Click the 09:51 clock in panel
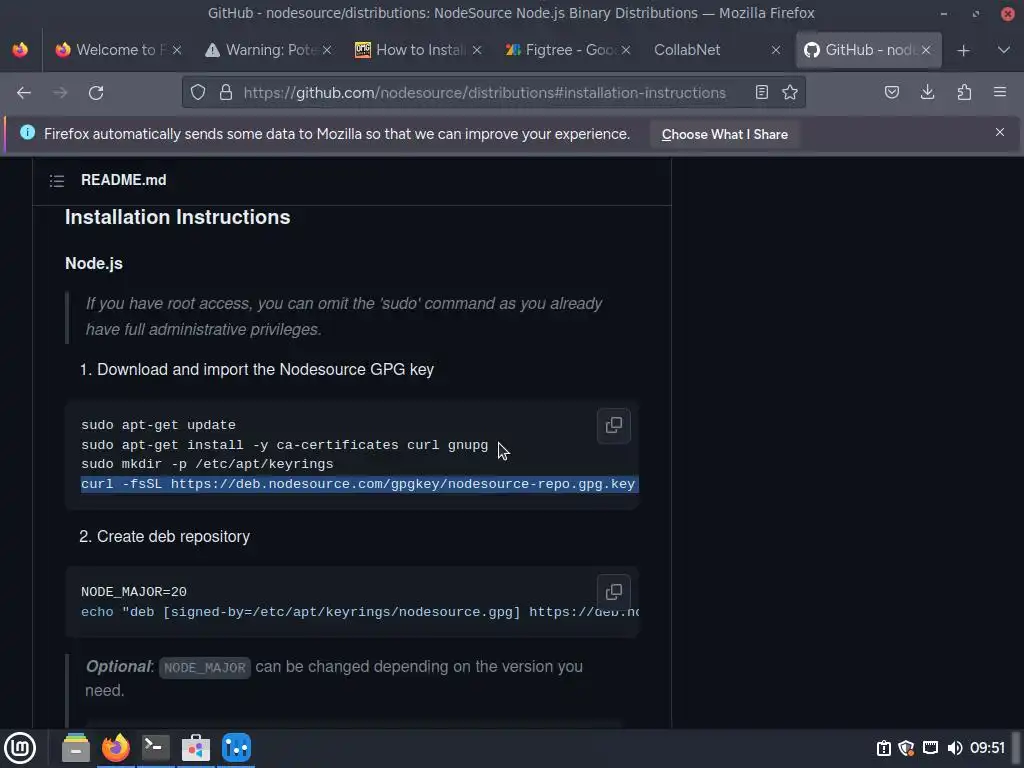Viewport: 1024px width, 768px height. (x=987, y=748)
